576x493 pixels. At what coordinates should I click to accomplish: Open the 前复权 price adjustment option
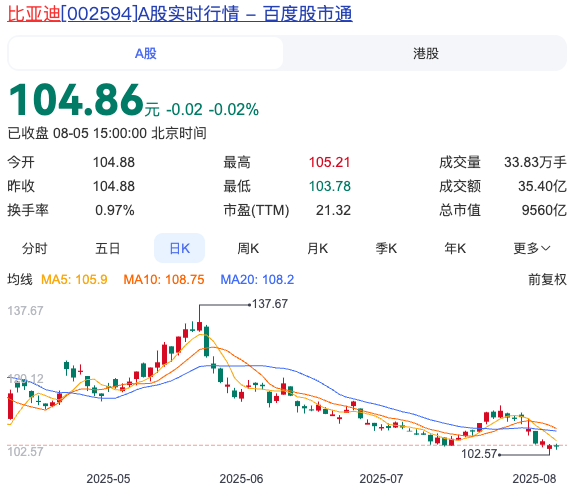coord(547,280)
